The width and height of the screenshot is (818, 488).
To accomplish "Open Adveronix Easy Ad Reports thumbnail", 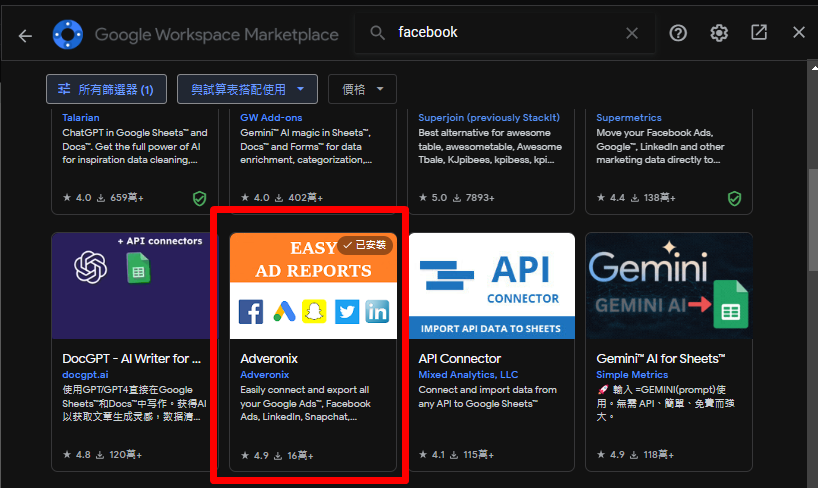I will coord(313,286).
